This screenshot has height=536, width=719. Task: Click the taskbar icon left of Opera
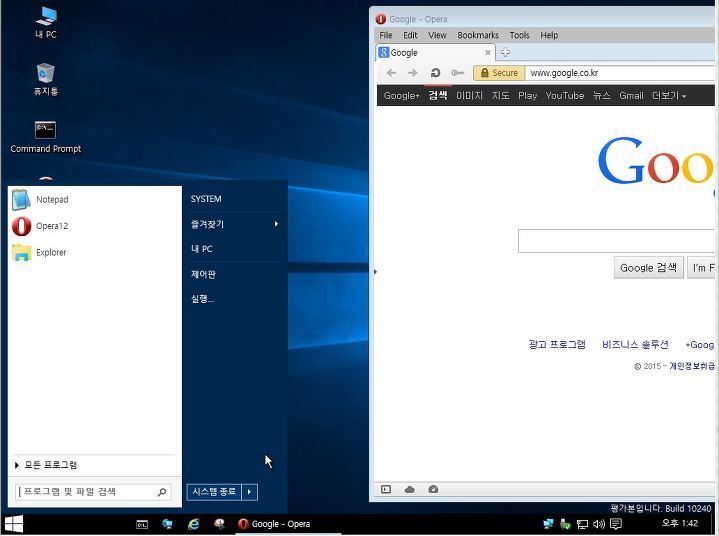pyautogui.click(x=219, y=524)
